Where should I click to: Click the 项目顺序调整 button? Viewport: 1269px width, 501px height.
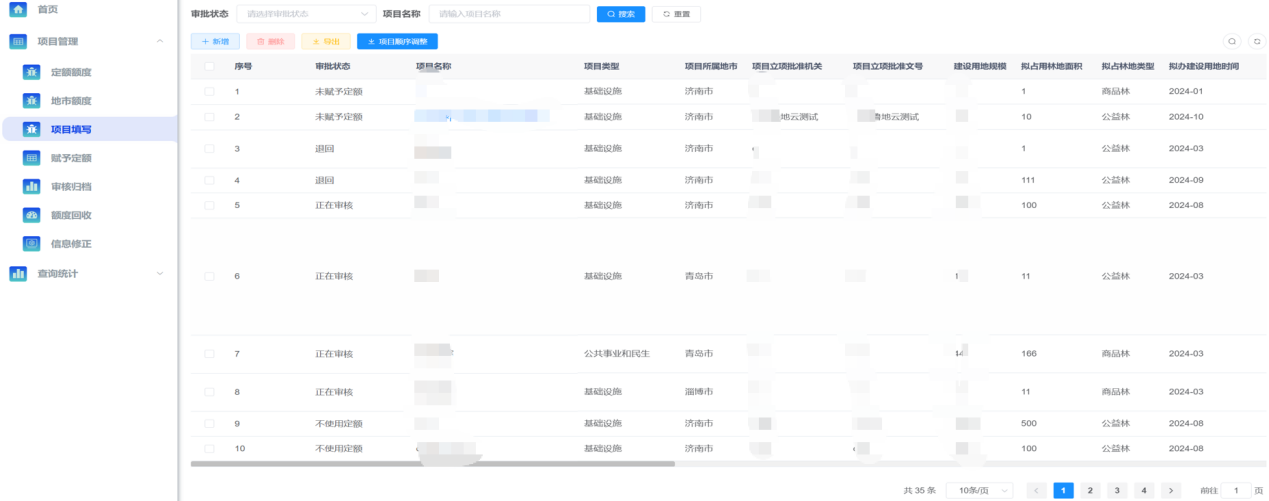(x=397, y=42)
